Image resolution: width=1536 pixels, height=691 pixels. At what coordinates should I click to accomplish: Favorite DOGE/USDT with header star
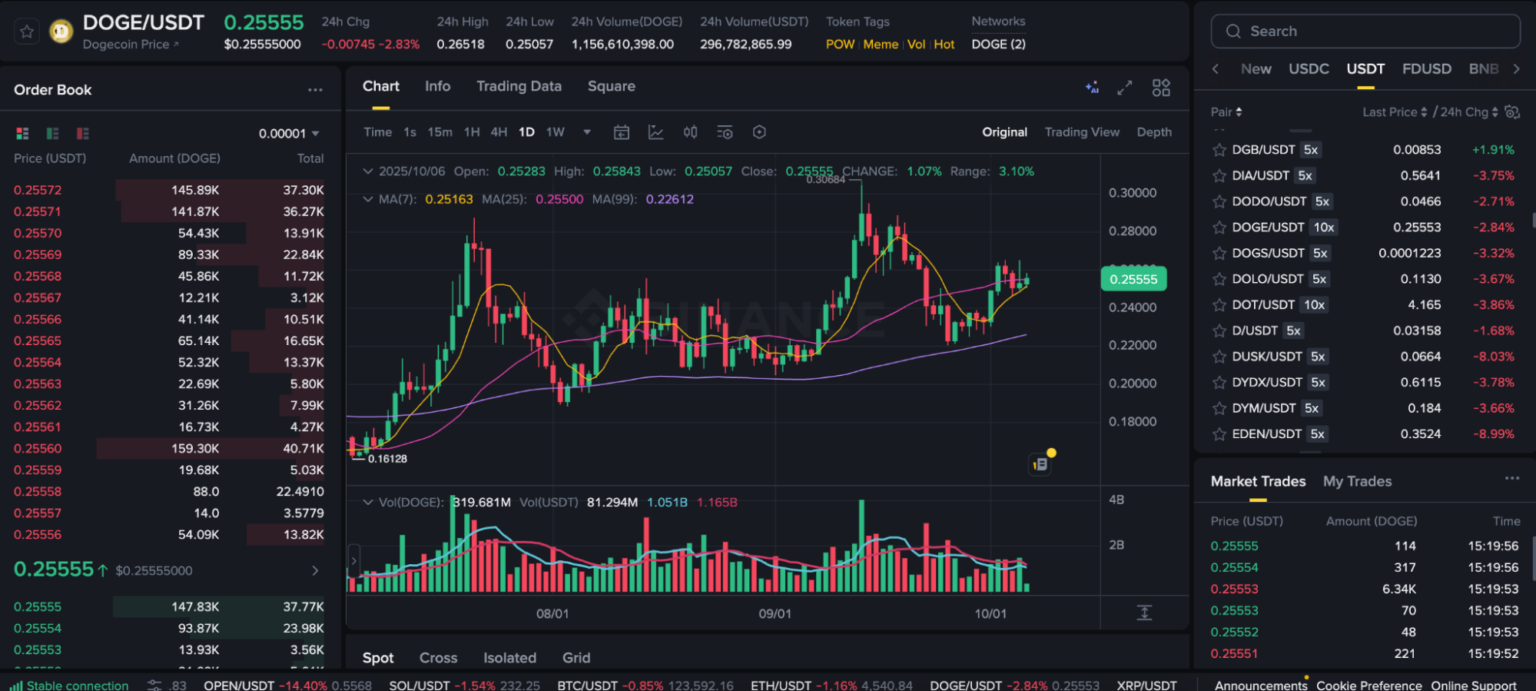point(27,32)
